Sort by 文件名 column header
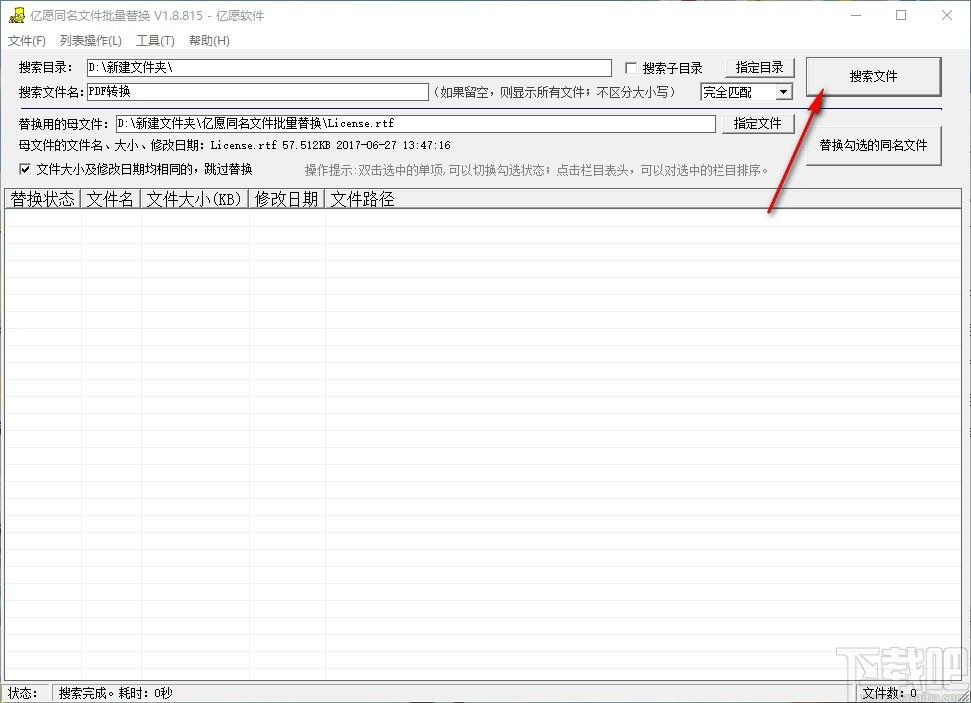The height and width of the screenshot is (703, 971). tap(110, 199)
